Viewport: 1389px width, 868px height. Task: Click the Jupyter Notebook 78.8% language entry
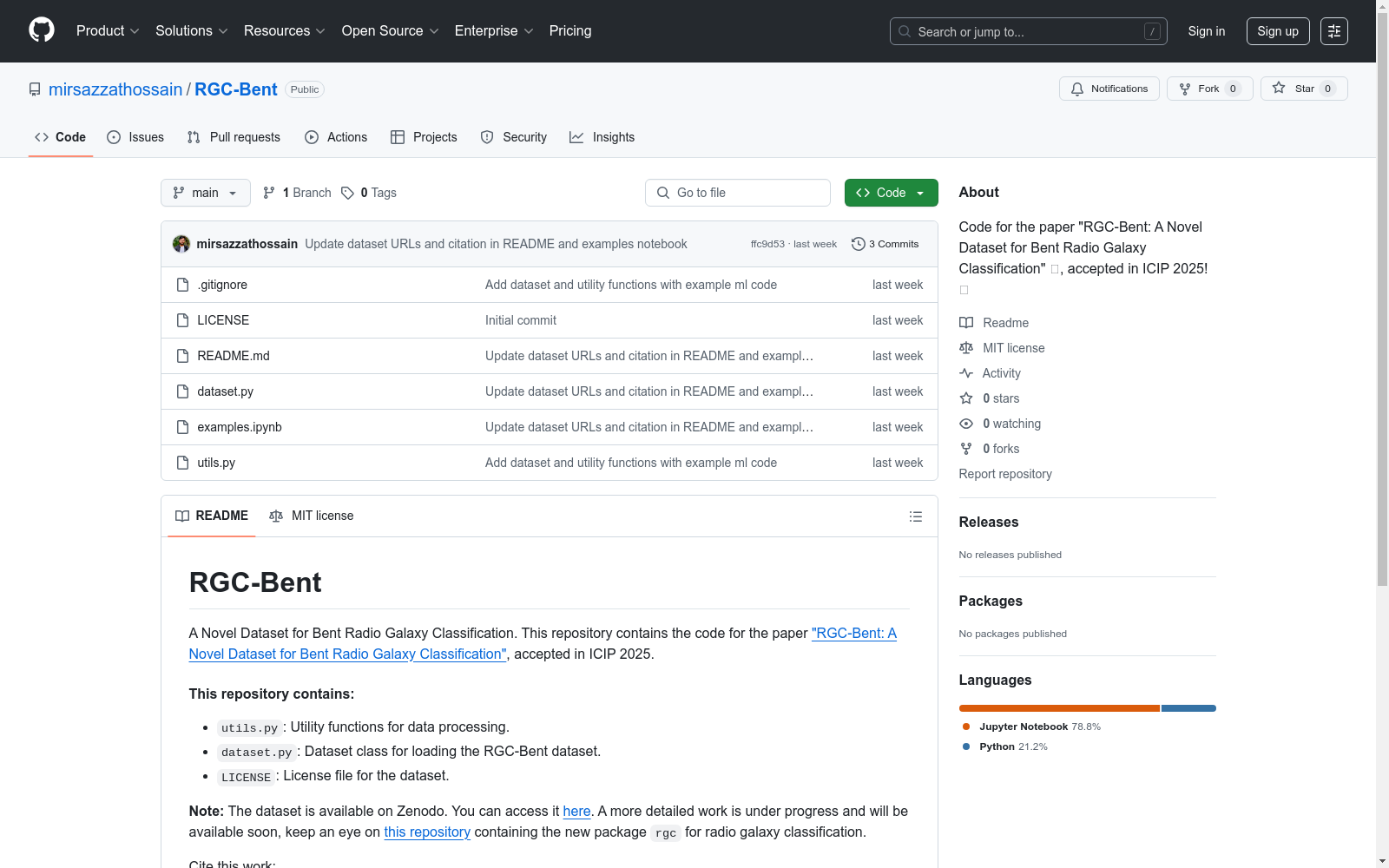point(1031,727)
